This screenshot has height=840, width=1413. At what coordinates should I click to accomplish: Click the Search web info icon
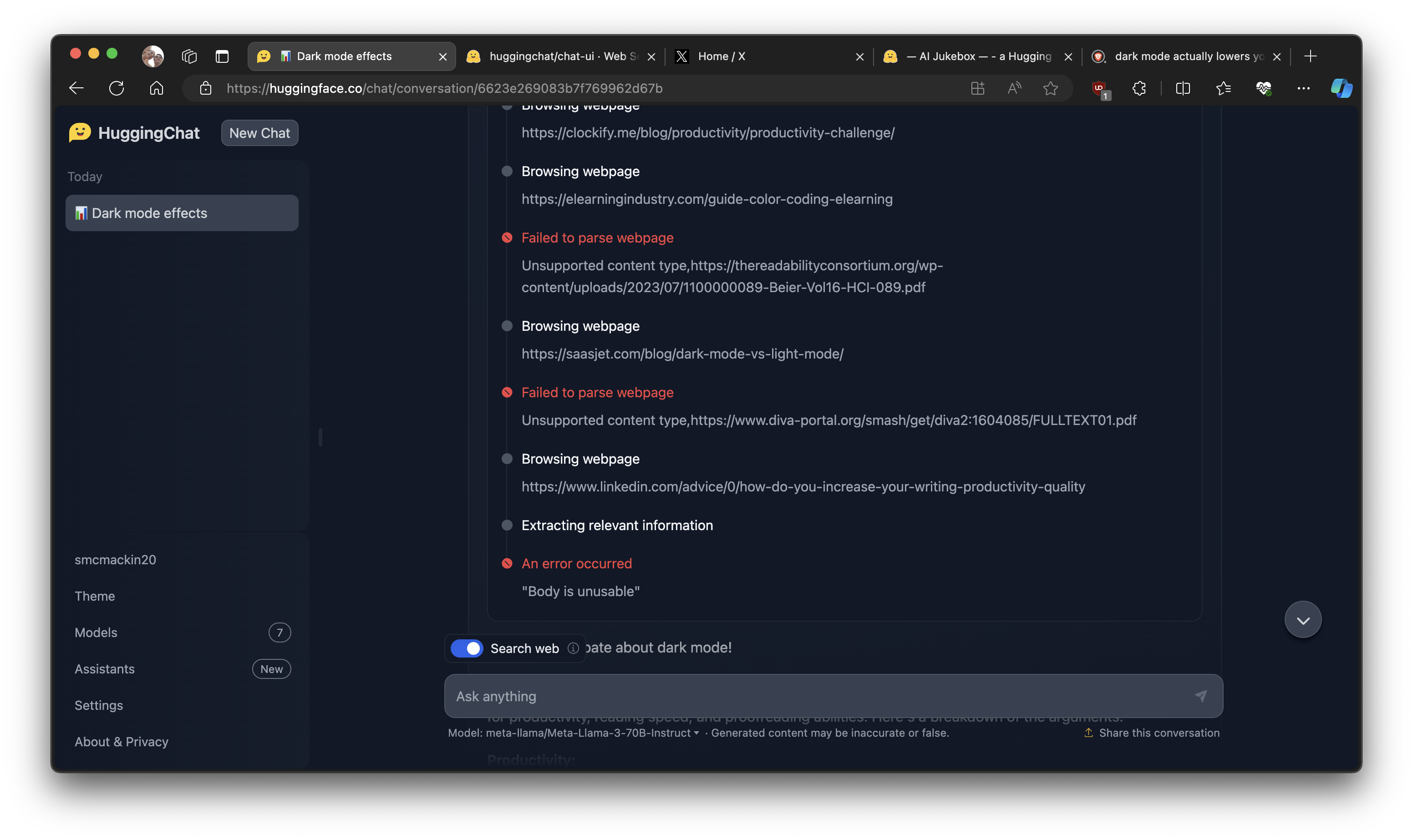[x=573, y=648]
